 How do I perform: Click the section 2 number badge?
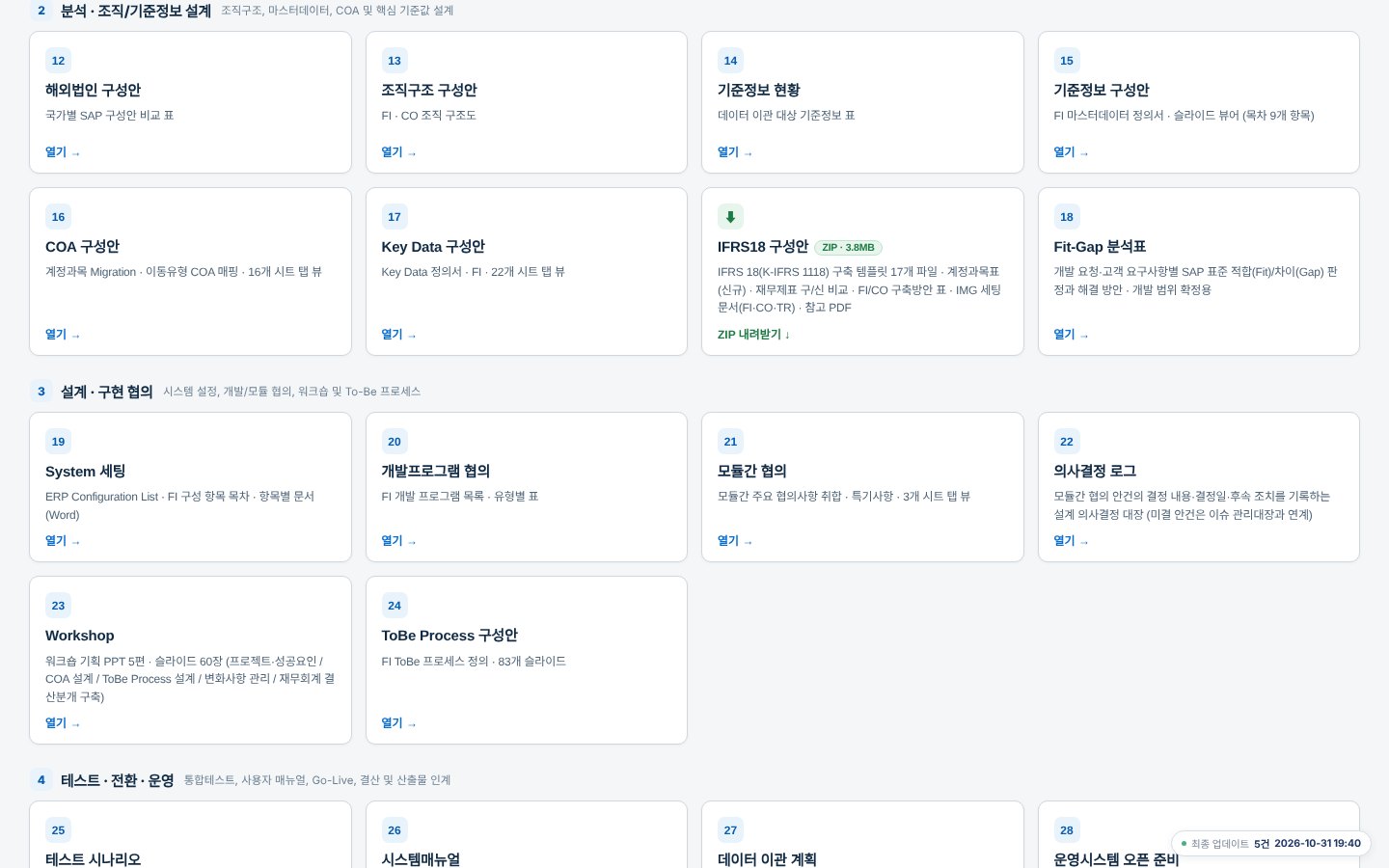[41, 11]
